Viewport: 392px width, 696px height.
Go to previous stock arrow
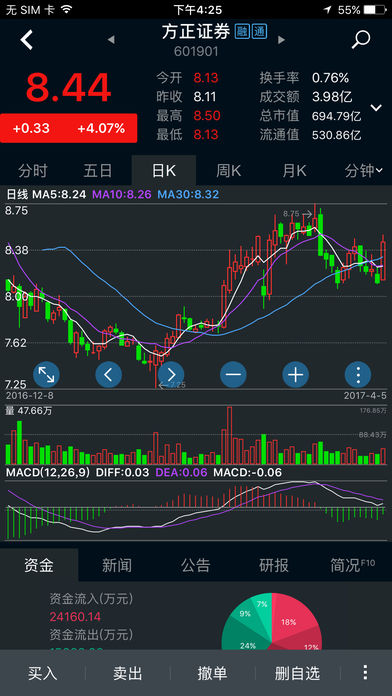click(x=111, y=40)
